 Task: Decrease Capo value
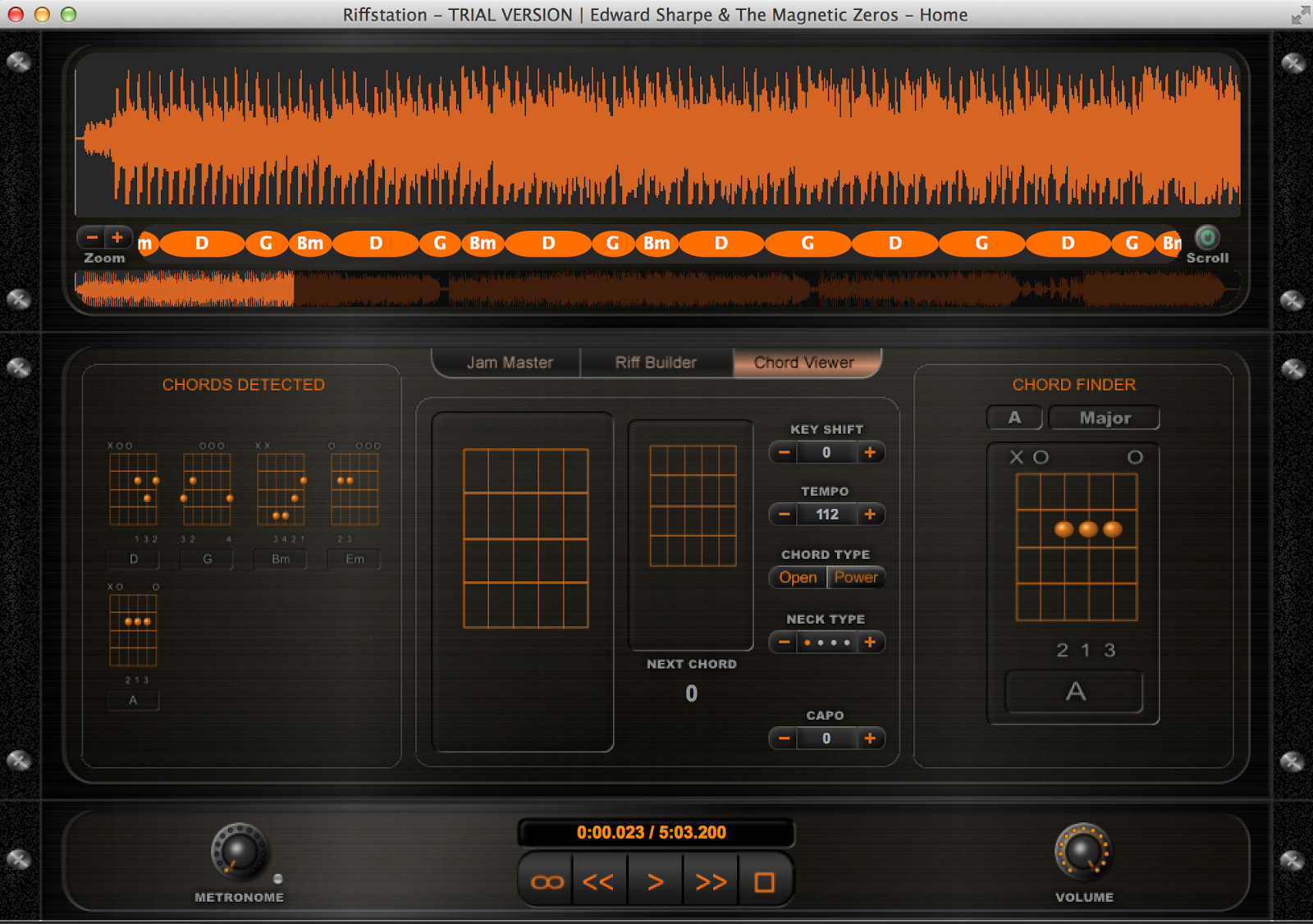[785, 739]
